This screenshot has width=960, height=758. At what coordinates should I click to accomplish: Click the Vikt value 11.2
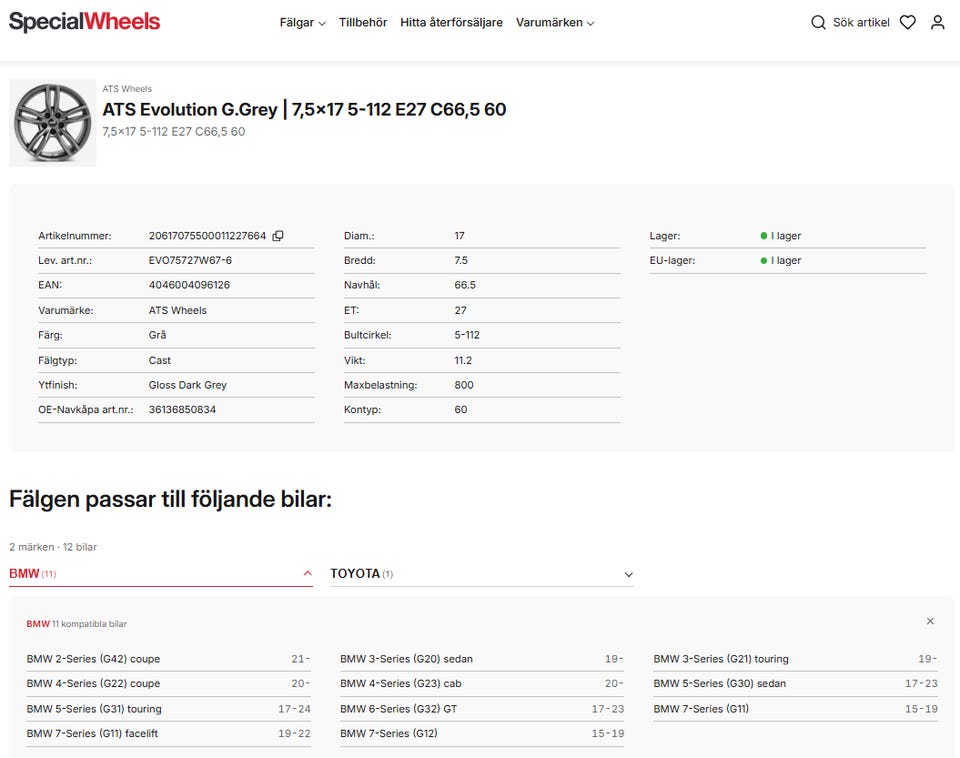click(463, 361)
